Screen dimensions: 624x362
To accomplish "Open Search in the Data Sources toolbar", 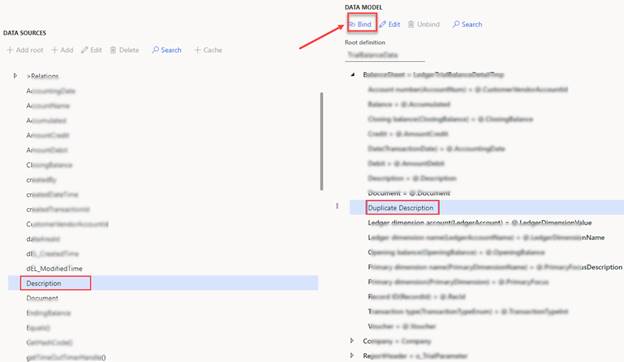I will pos(167,50).
